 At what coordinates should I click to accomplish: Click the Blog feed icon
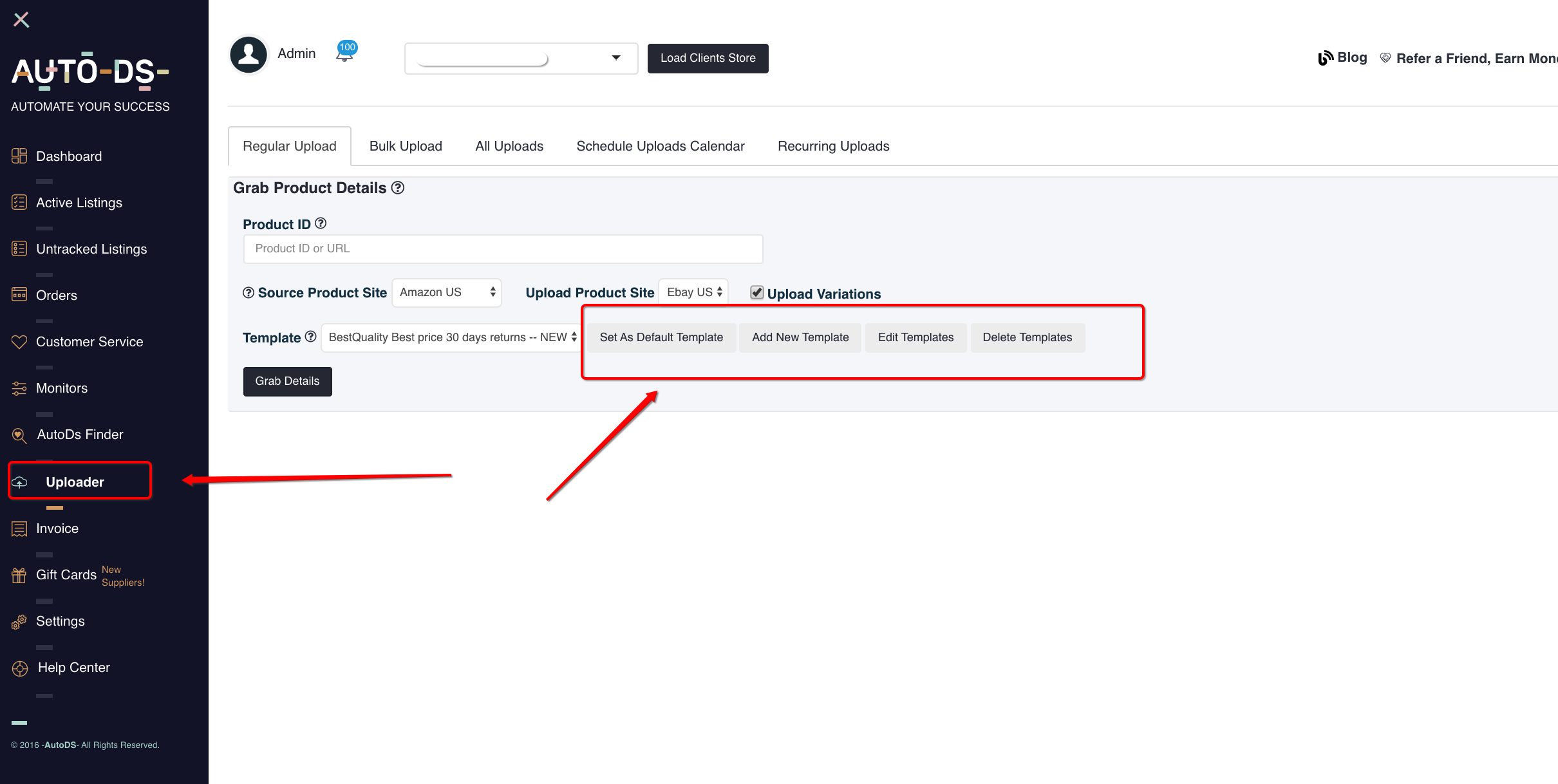click(1326, 58)
